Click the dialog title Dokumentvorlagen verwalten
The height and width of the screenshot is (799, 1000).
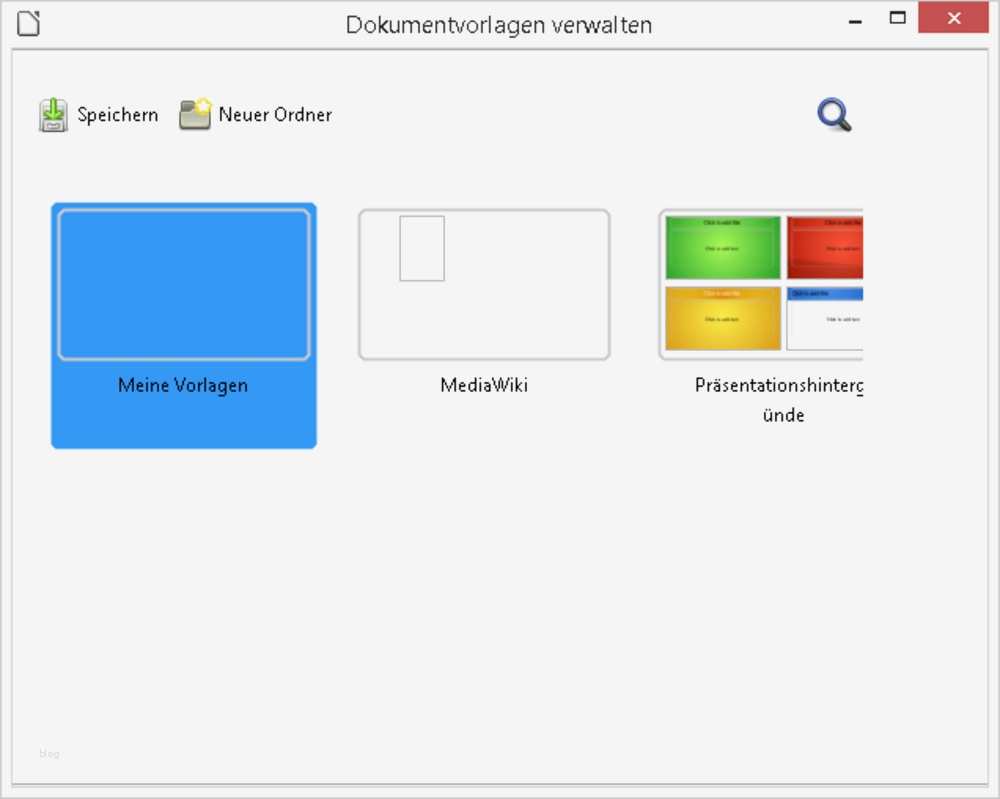499,24
